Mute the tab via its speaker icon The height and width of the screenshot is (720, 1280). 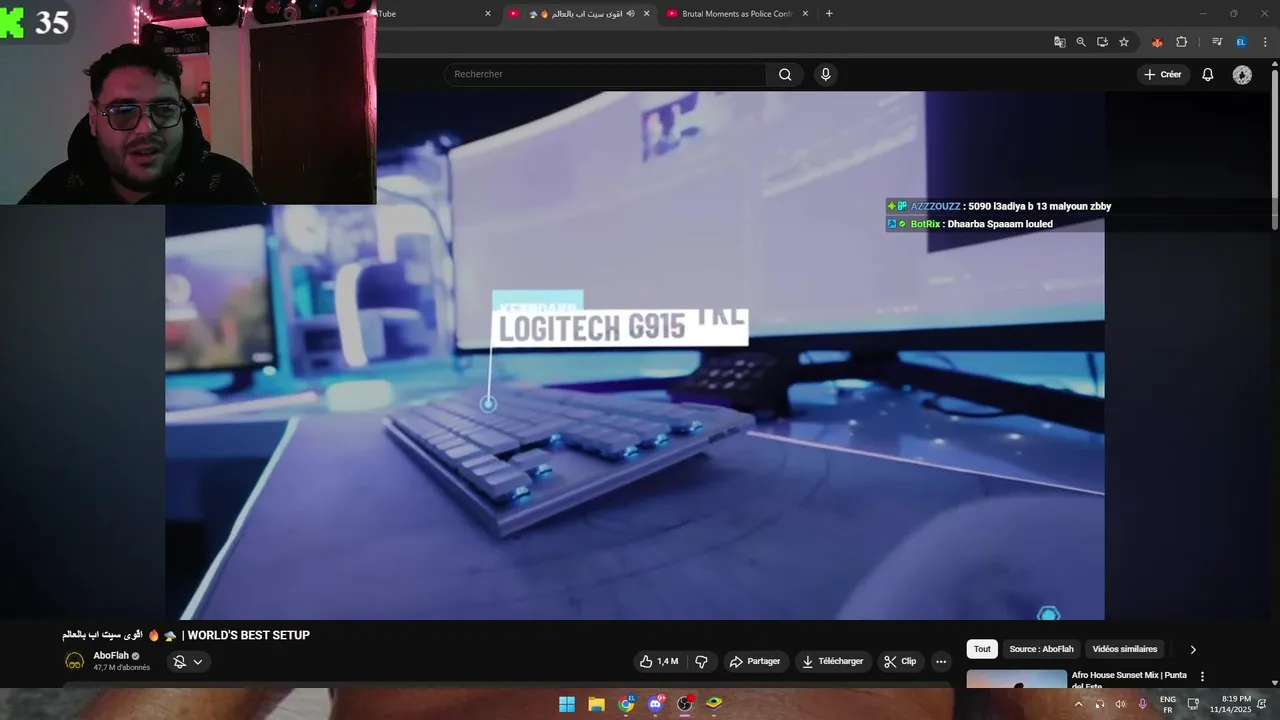(x=630, y=14)
